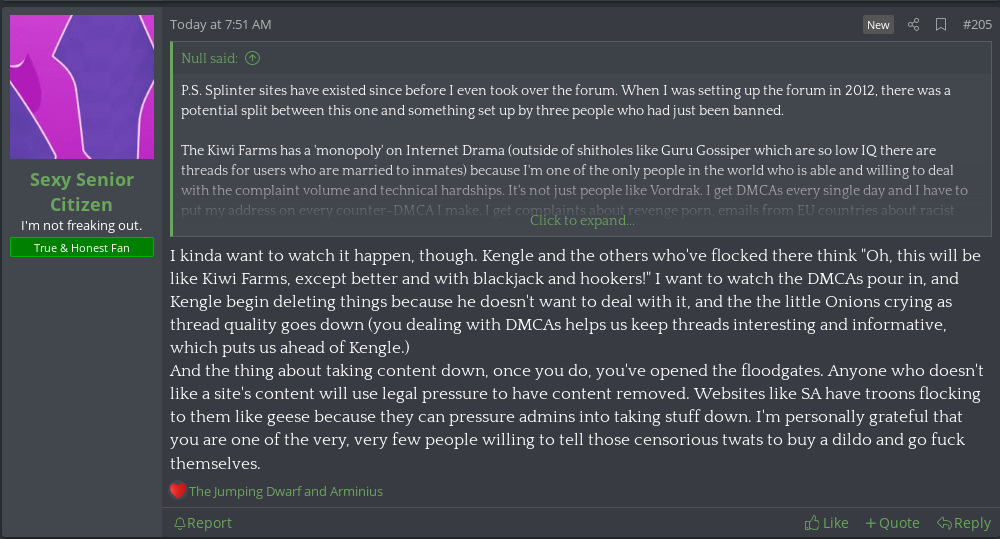Click the share icon on post header
This screenshot has width=1000, height=539.
pyautogui.click(x=913, y=25)
